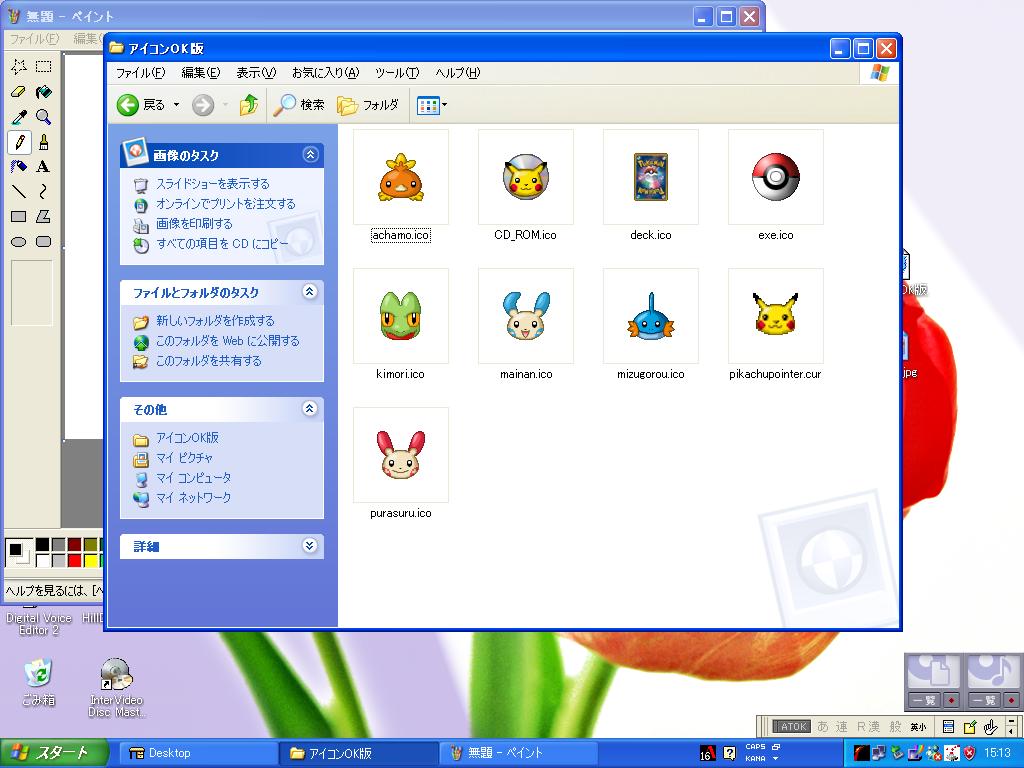Go up one folder level in Explorer
1024x768 pixels.
[x=248, y=104]
